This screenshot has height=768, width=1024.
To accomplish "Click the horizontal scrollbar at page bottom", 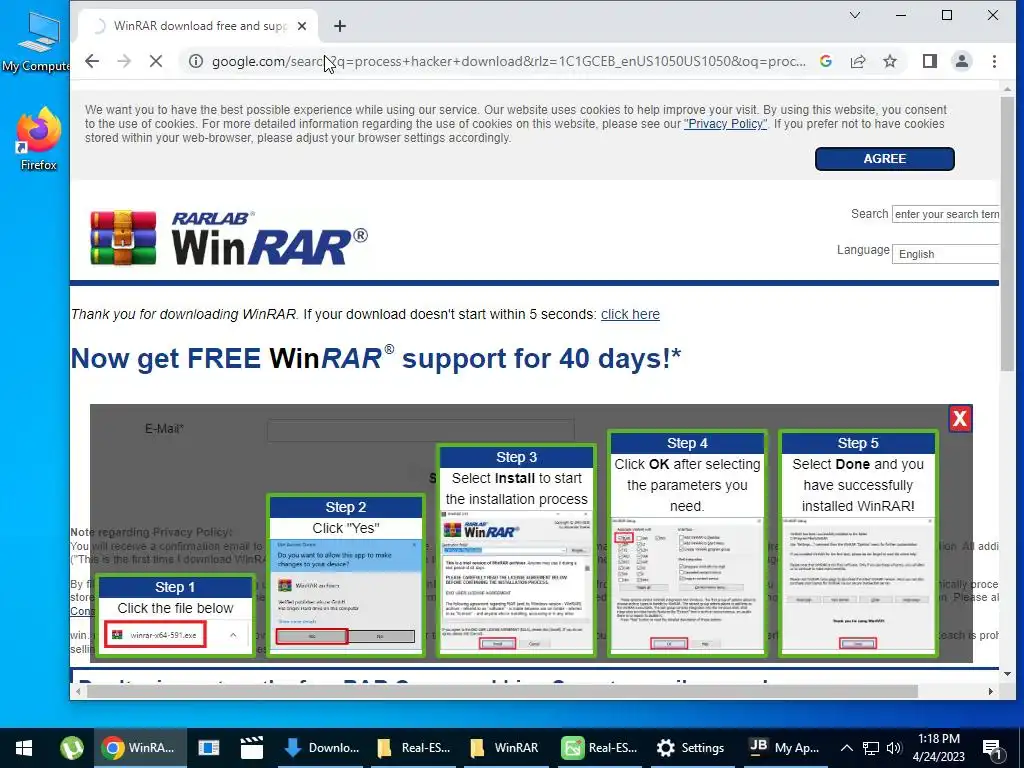I will pos(502,691).
